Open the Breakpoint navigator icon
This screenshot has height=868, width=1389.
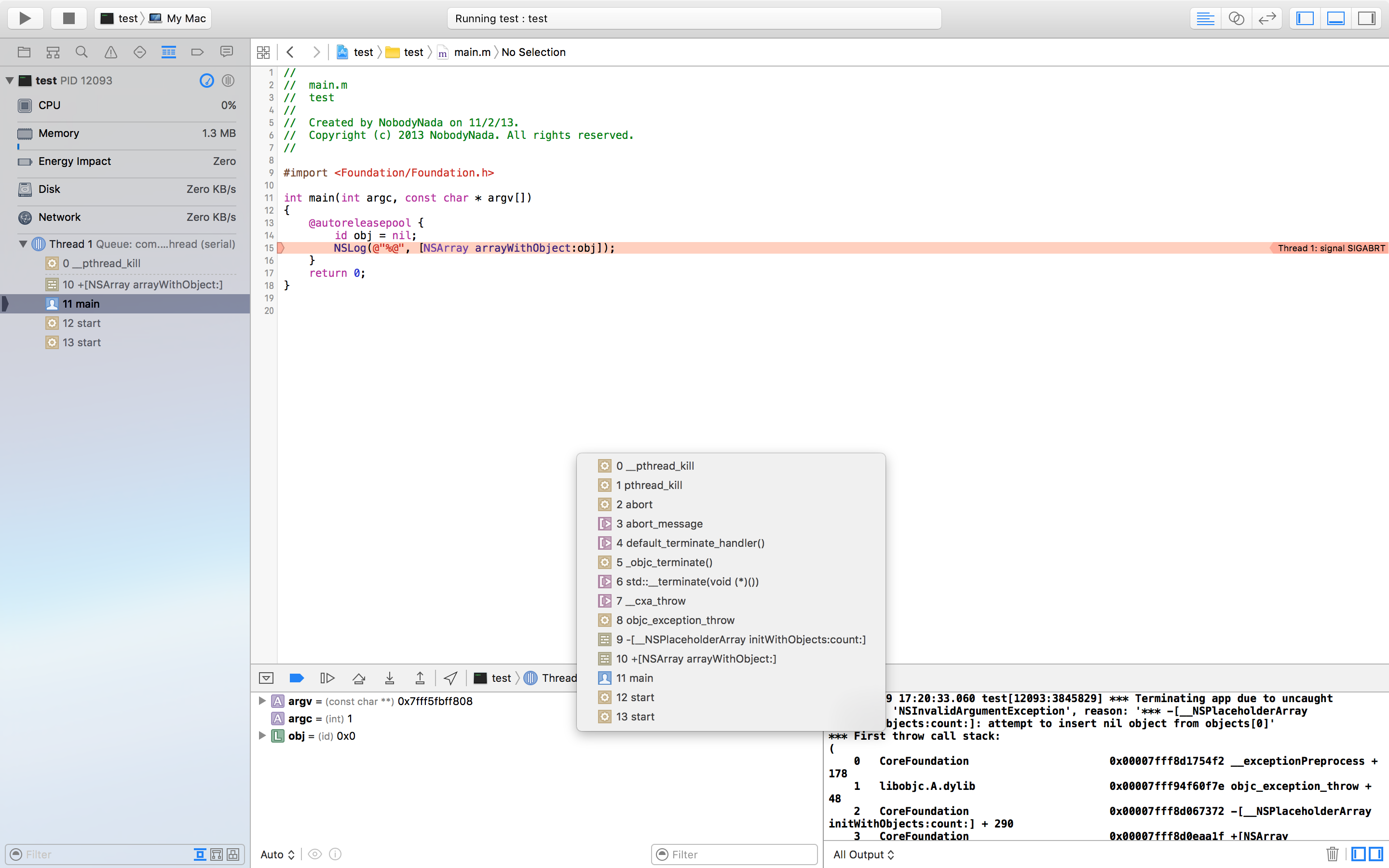(197, 52)
